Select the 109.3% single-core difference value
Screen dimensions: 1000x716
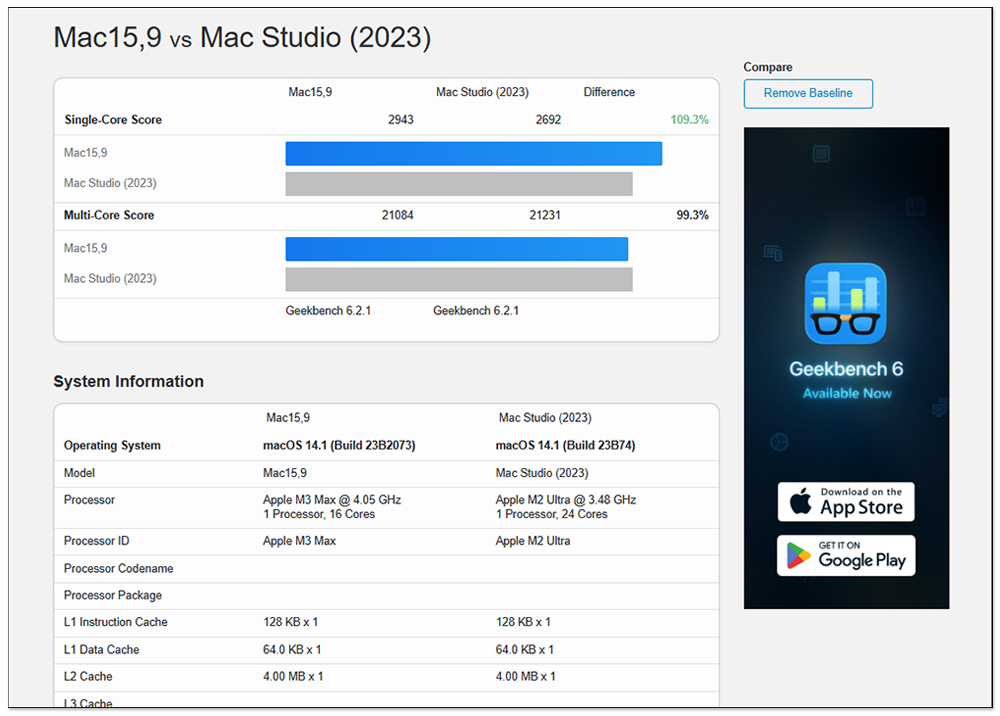tap(689, 120)
